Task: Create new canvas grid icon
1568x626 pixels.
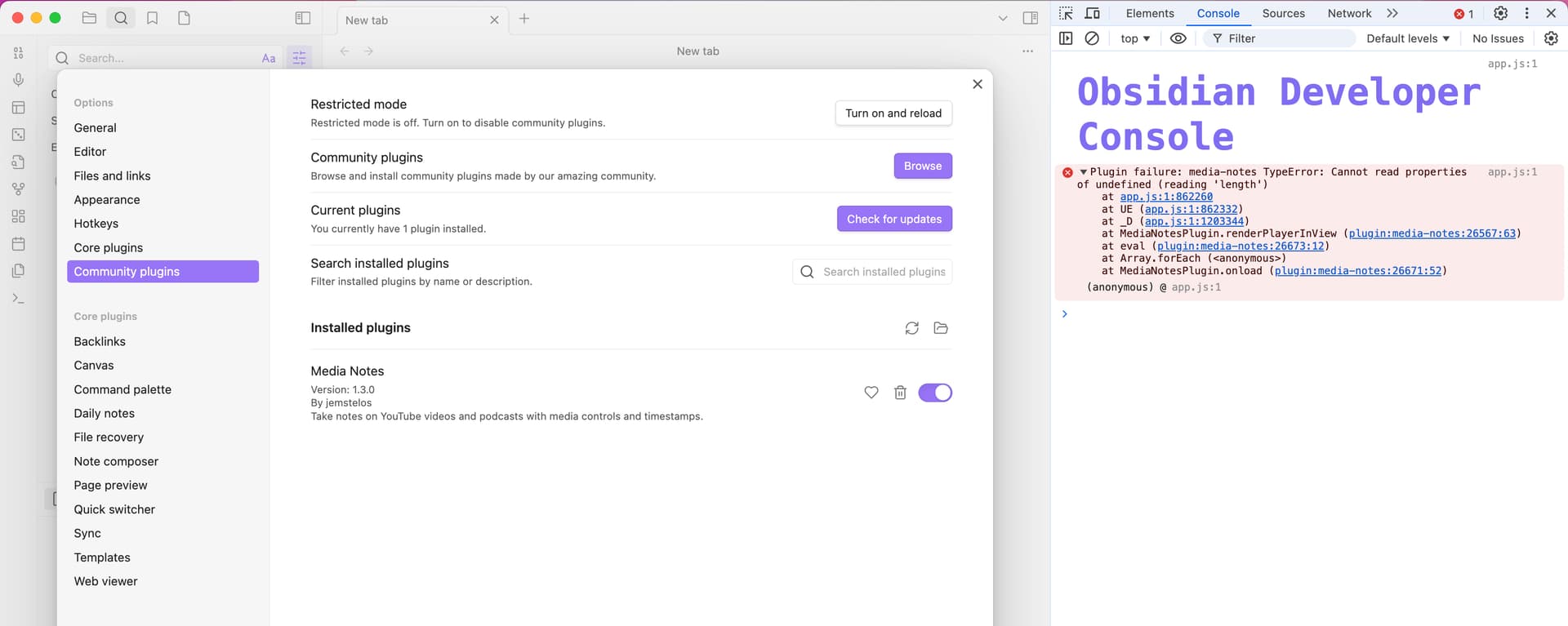Action: tap(18, 216)
